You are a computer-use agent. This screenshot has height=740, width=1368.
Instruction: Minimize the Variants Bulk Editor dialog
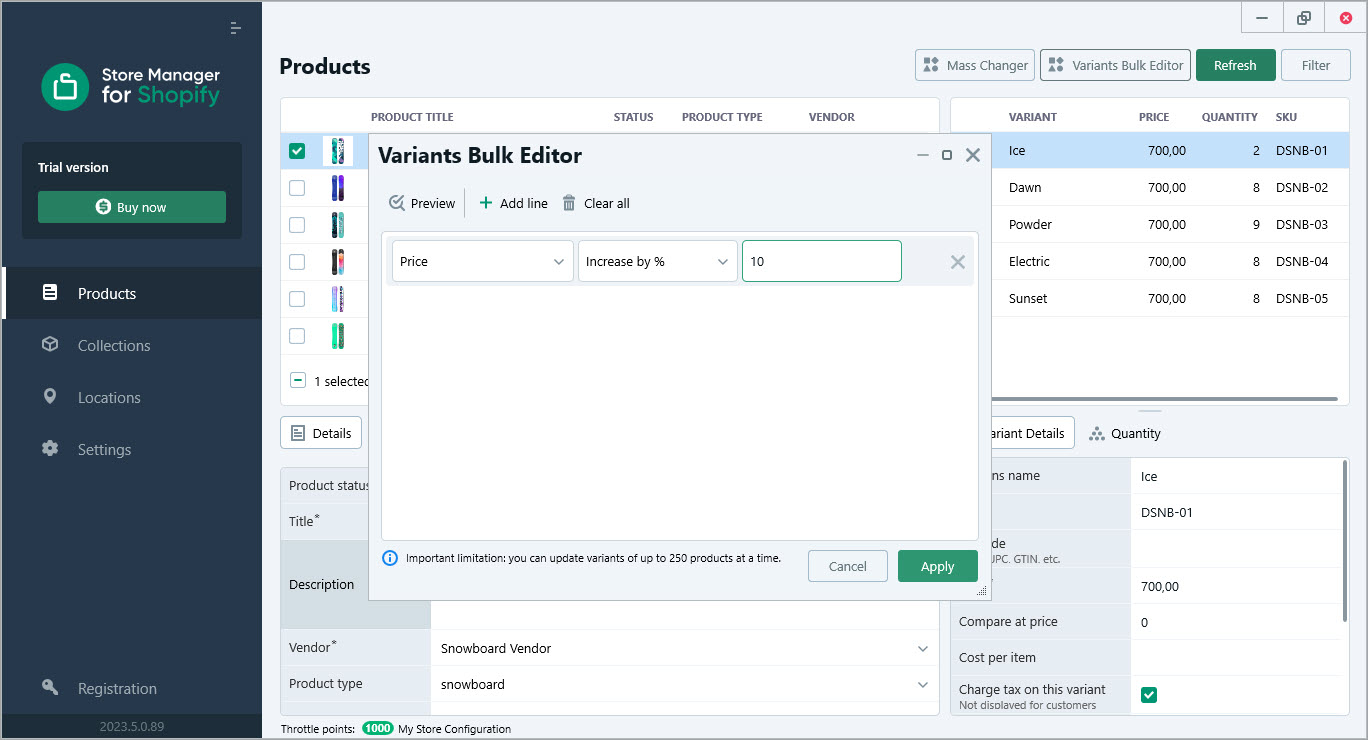[x=923, y=155]
